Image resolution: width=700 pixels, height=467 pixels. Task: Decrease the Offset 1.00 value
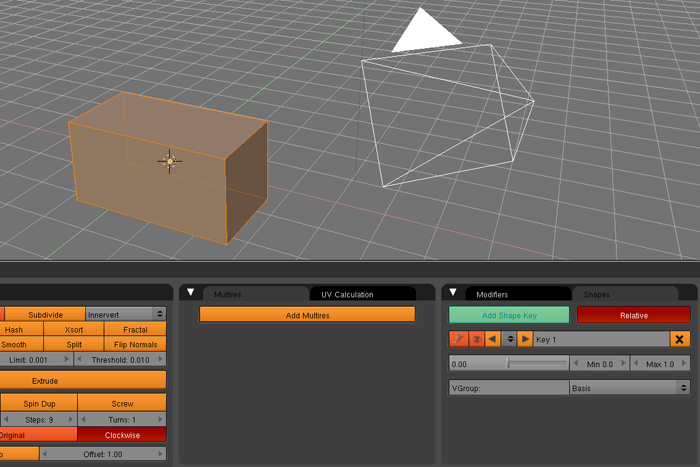point(44,454)
